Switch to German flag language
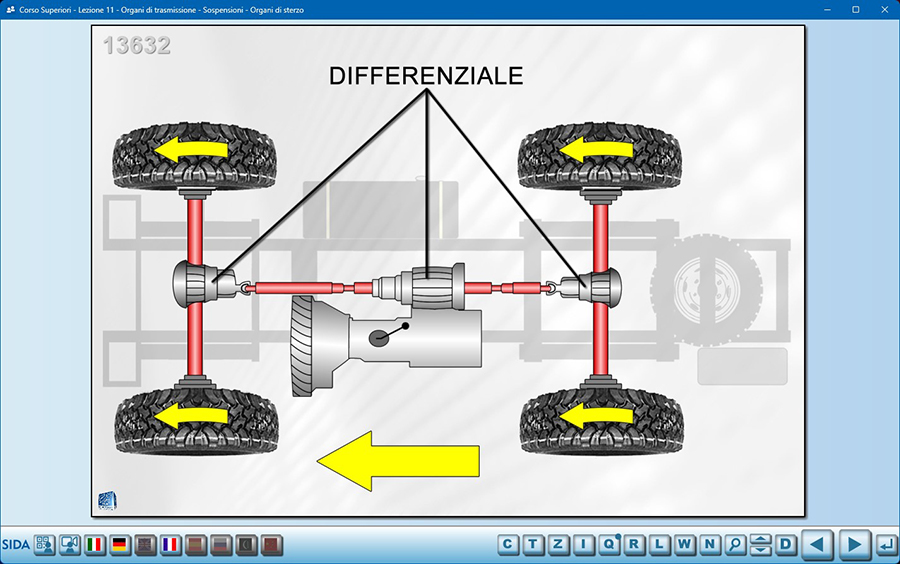The image size is (900, 564). [121, 545]
